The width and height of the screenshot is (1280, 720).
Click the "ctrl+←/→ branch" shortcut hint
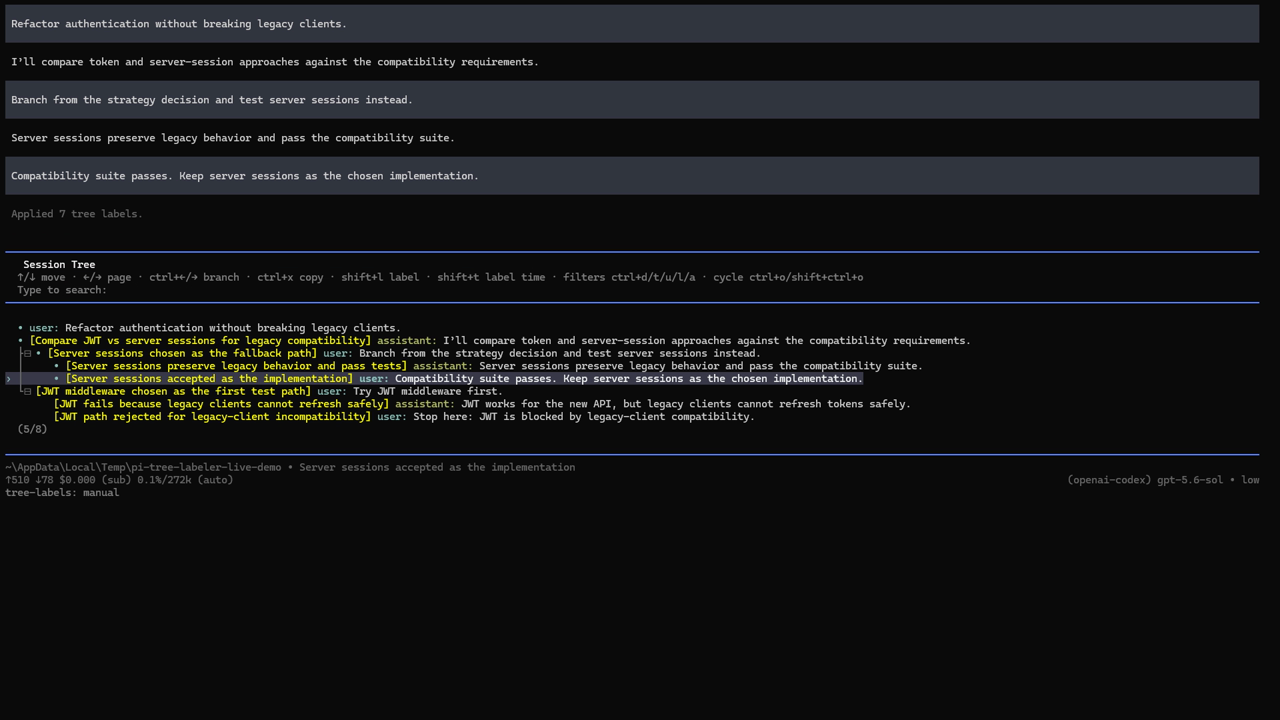pos(194,277)
